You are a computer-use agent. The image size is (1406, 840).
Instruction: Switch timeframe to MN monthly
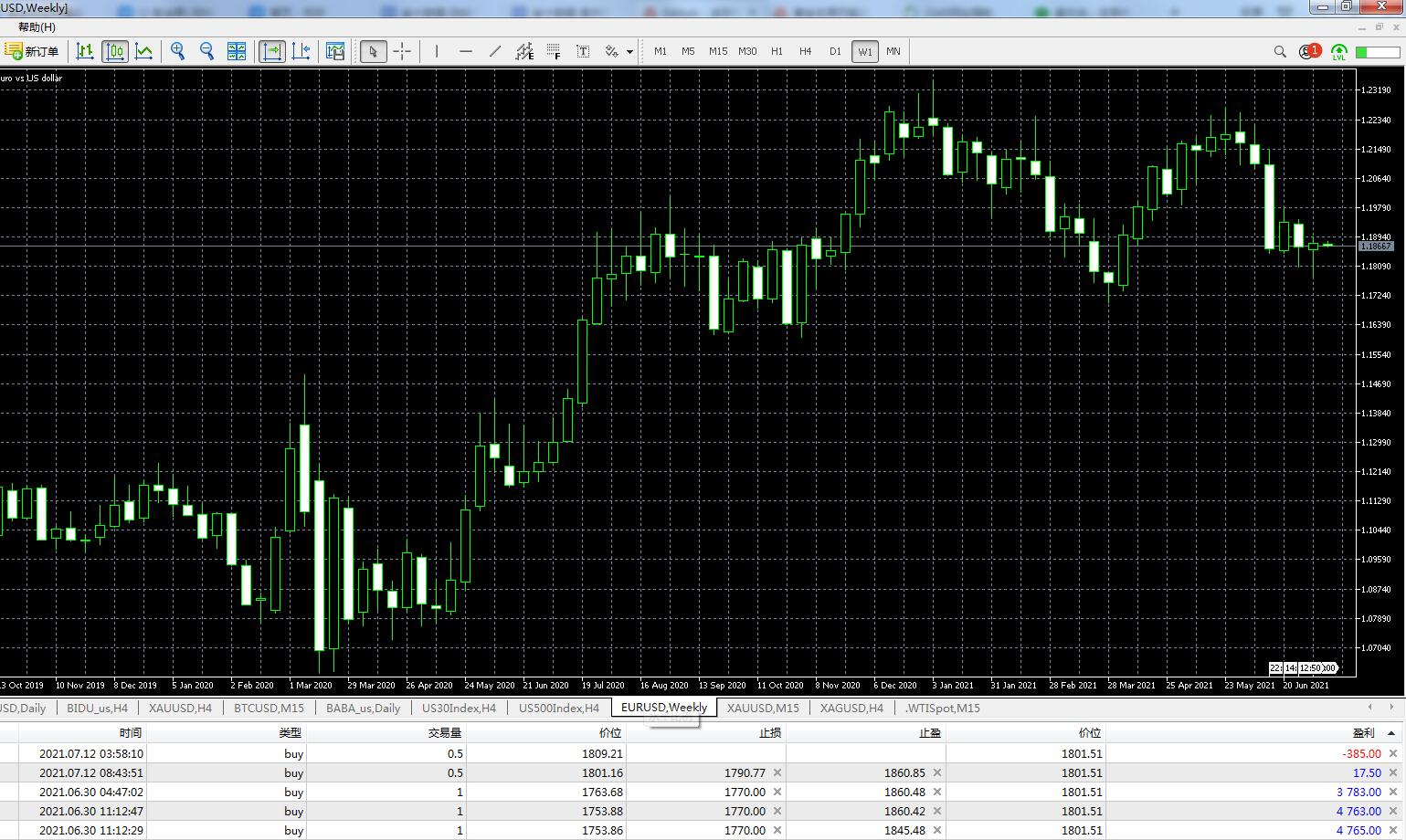pyautogui.click(x=893, y=51)
